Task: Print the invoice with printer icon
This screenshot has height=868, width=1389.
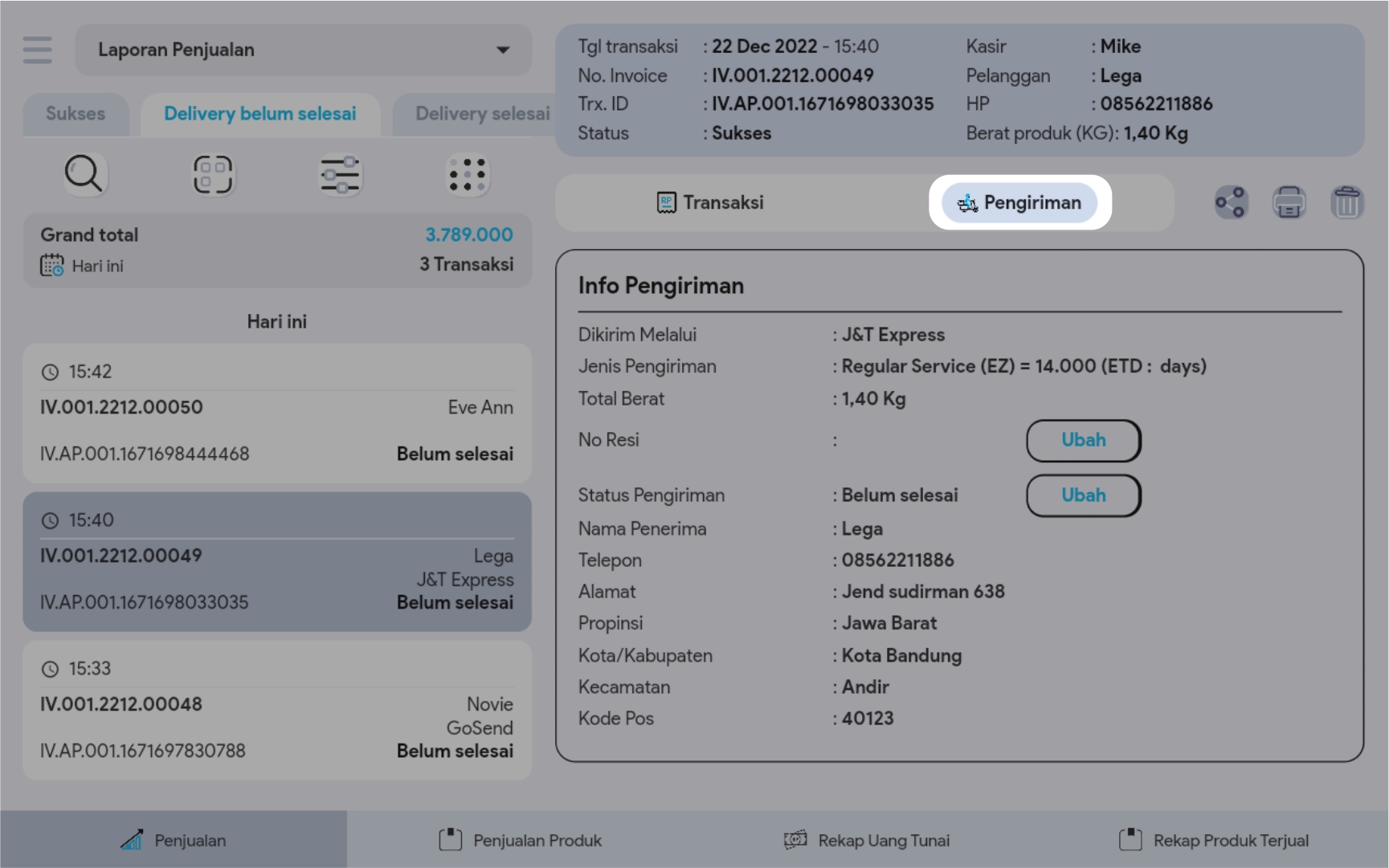Action: 1289,202
